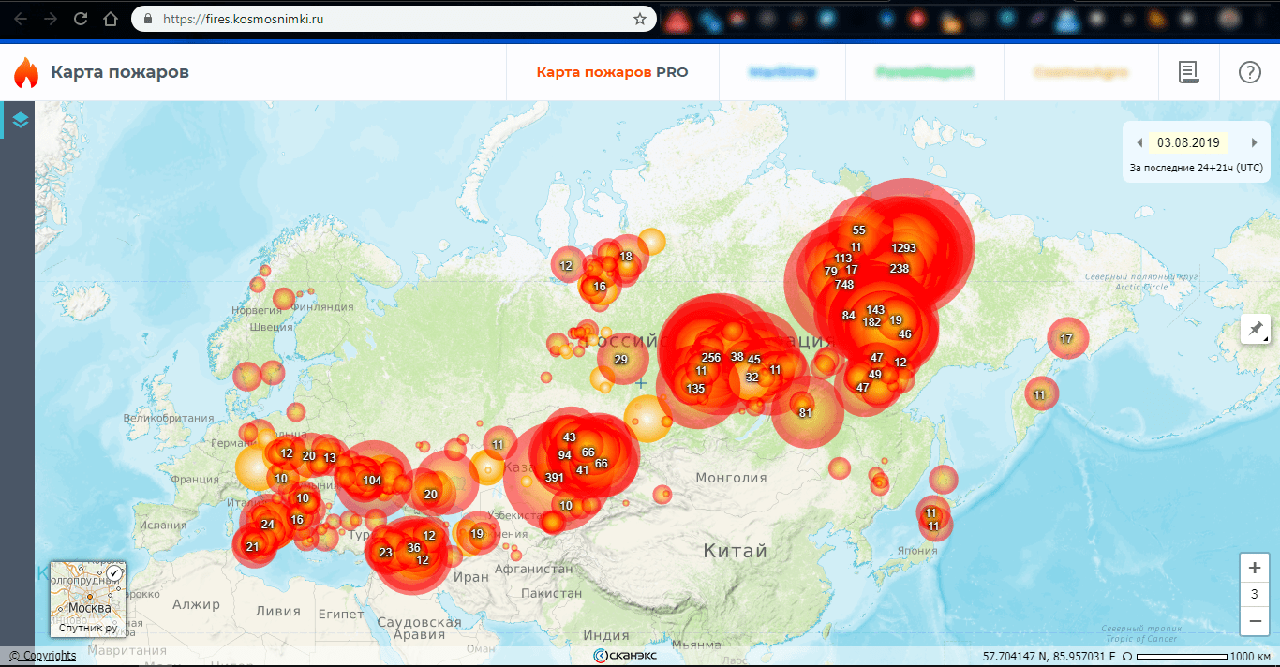This screenshot has height=667, width=1280.
Task: Click the pin marker tool on map
Action: [x=1256, y=329]
